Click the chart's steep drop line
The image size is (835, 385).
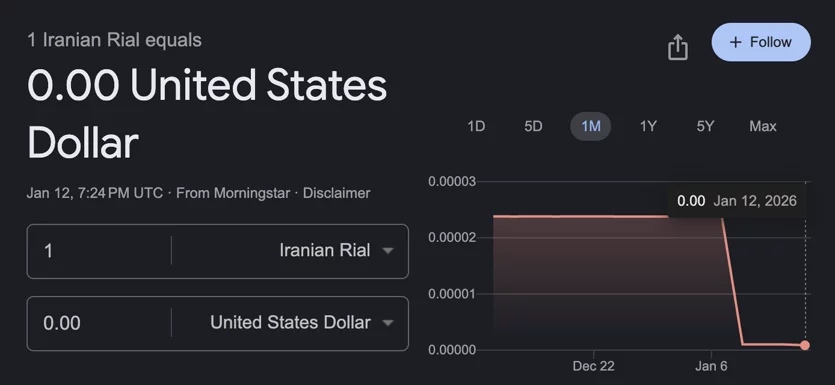click(733, 281)
